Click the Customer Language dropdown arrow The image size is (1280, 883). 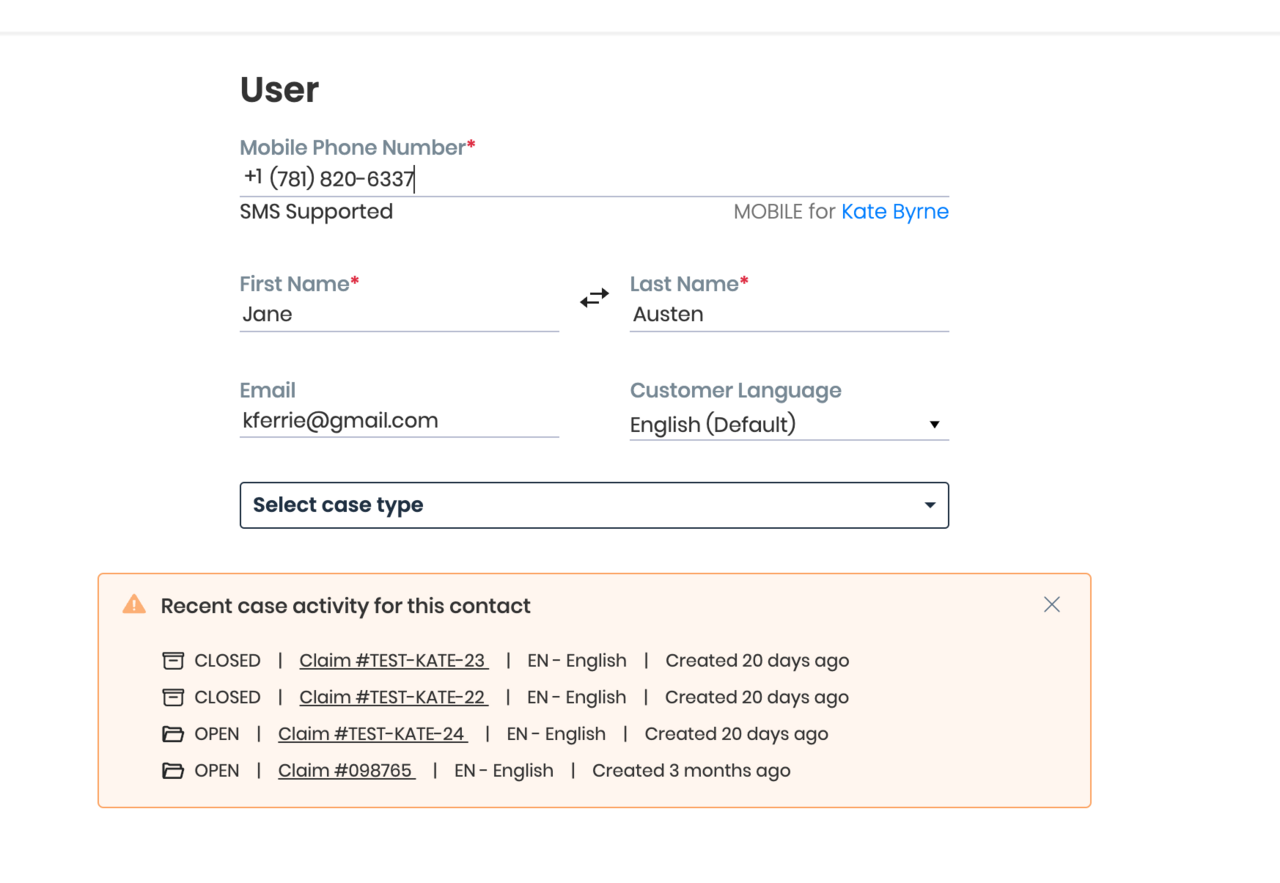click(x=934, y=425)
